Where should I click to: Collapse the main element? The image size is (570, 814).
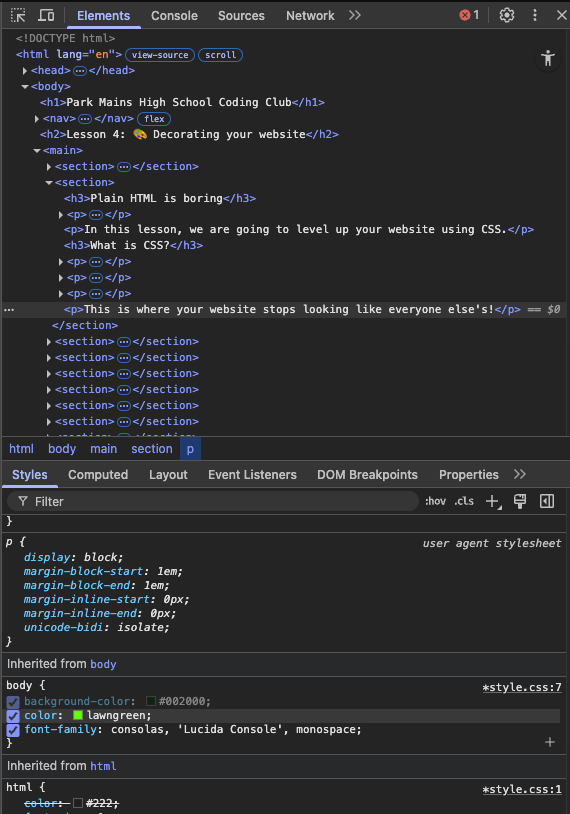click(x=37, y=151)
